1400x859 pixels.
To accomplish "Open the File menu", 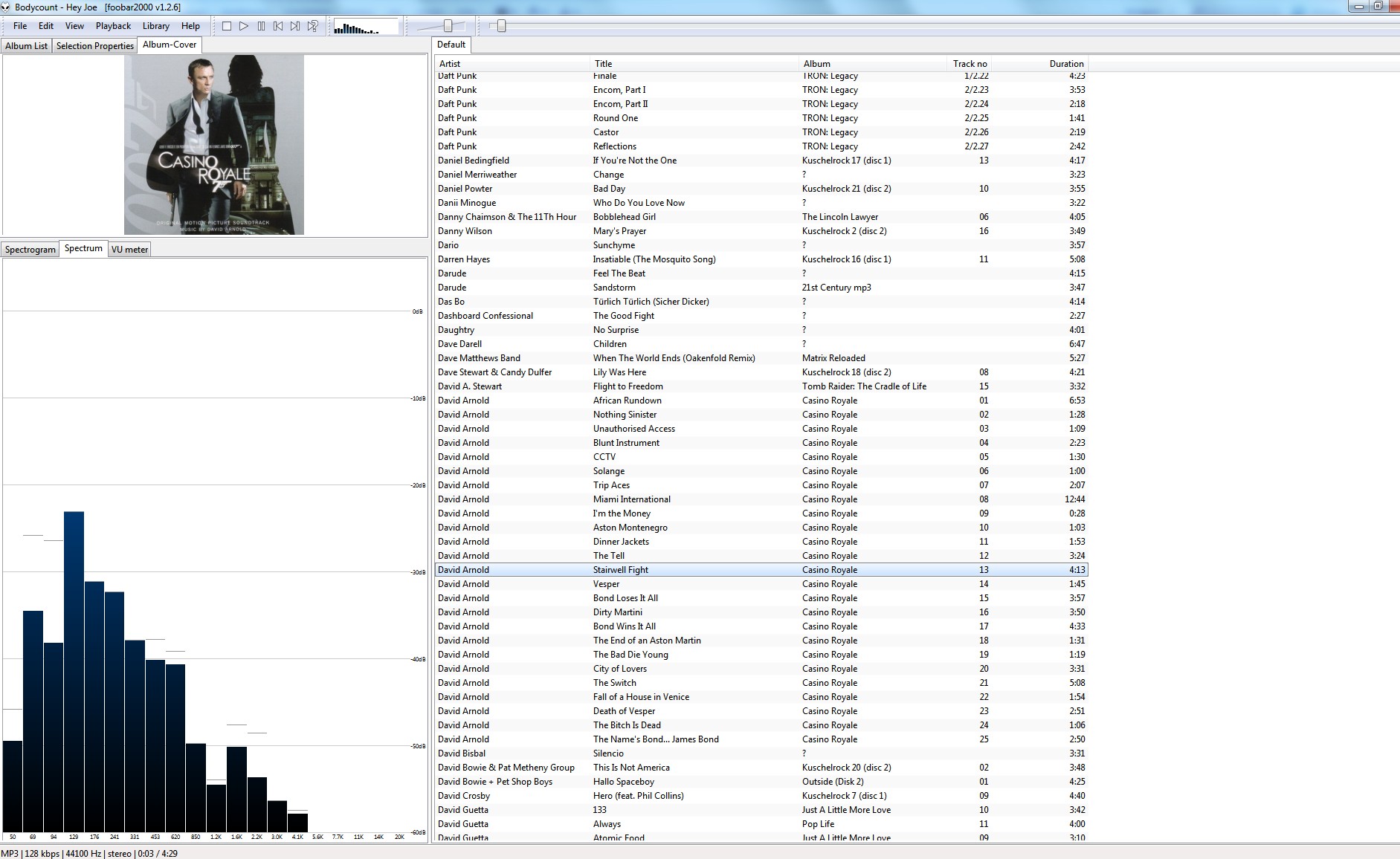I will [20, 26].
